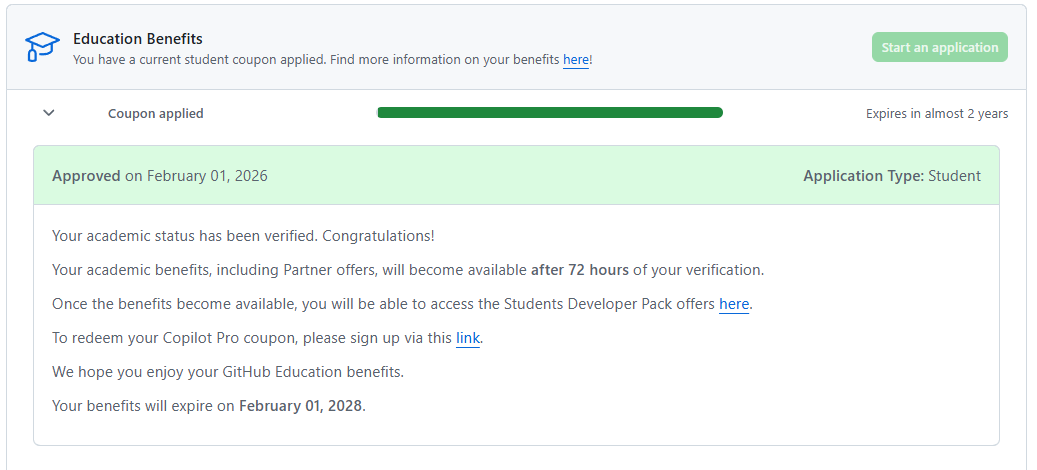The width and height of the screenshot is (1037, 470).
Task: Click the academic status verified message
Action: coord(243,236)
